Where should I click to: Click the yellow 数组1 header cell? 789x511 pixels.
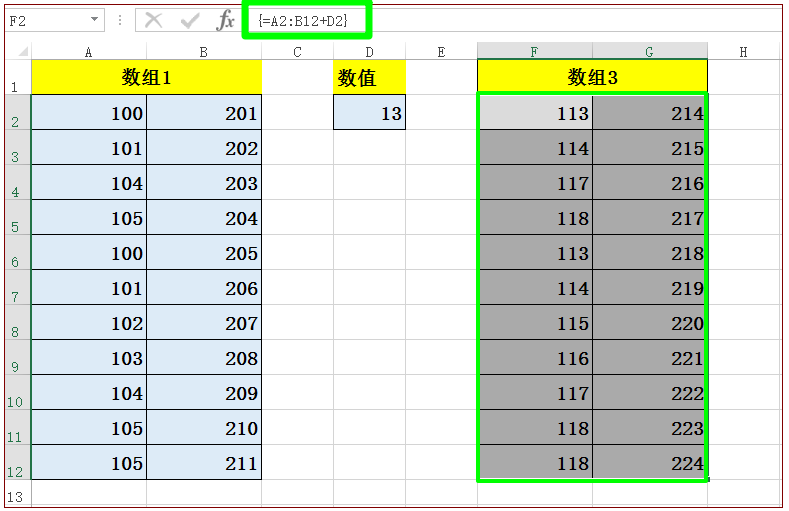point(146,77)
